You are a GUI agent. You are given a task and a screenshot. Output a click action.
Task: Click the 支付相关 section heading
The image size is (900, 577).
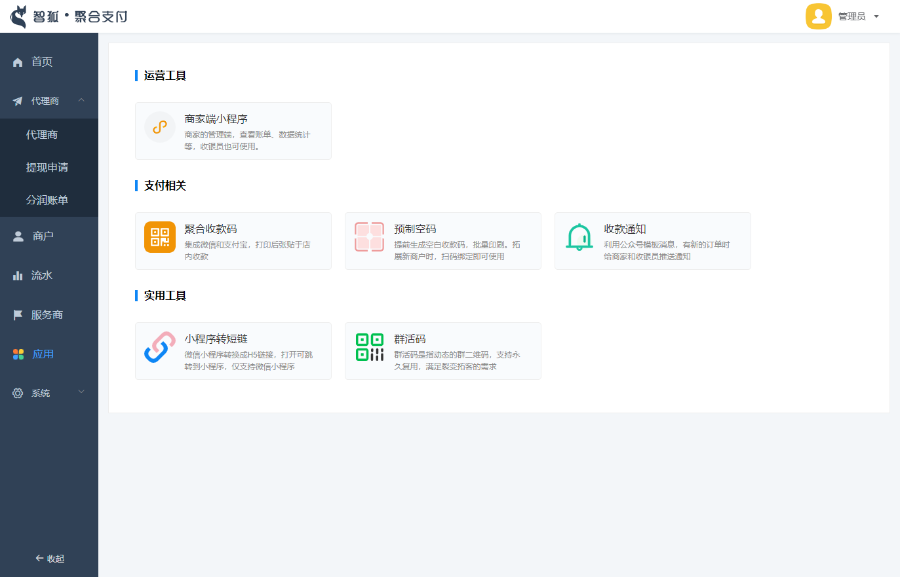(x=165, y=185)
